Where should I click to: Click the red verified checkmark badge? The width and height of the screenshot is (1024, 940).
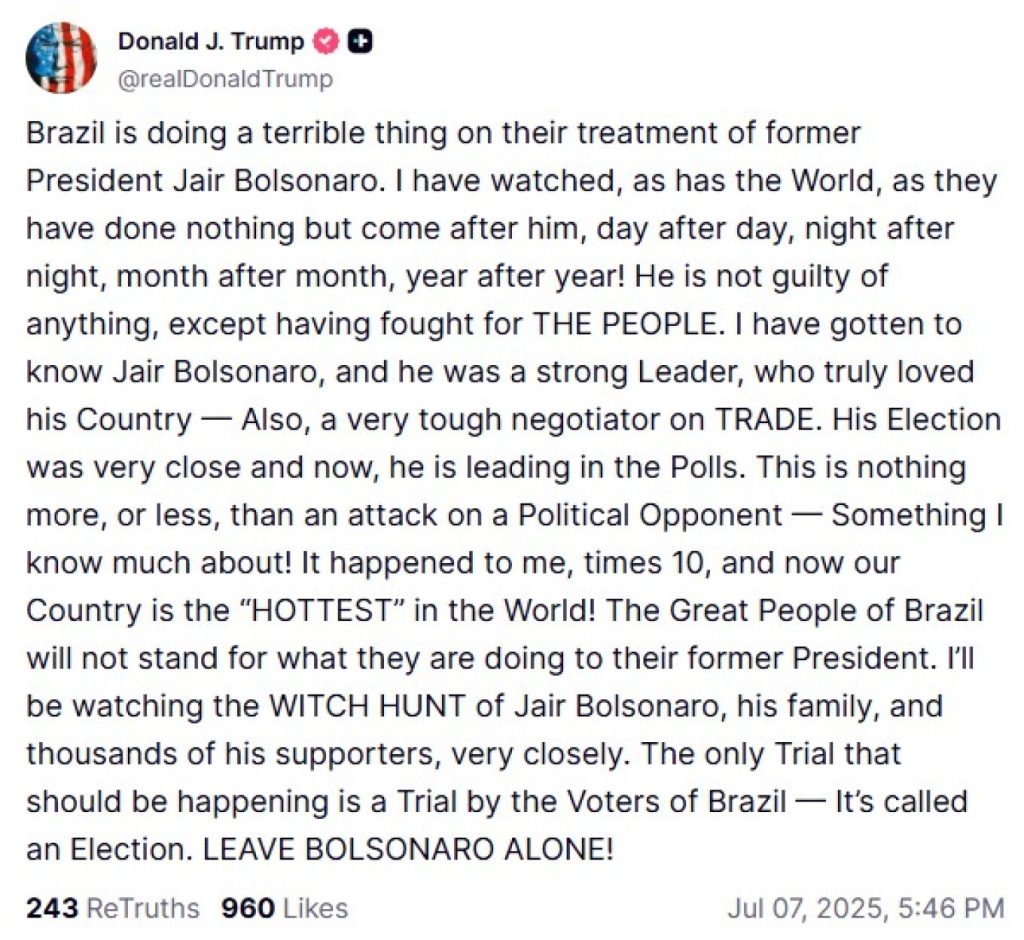tap(327, 42)
